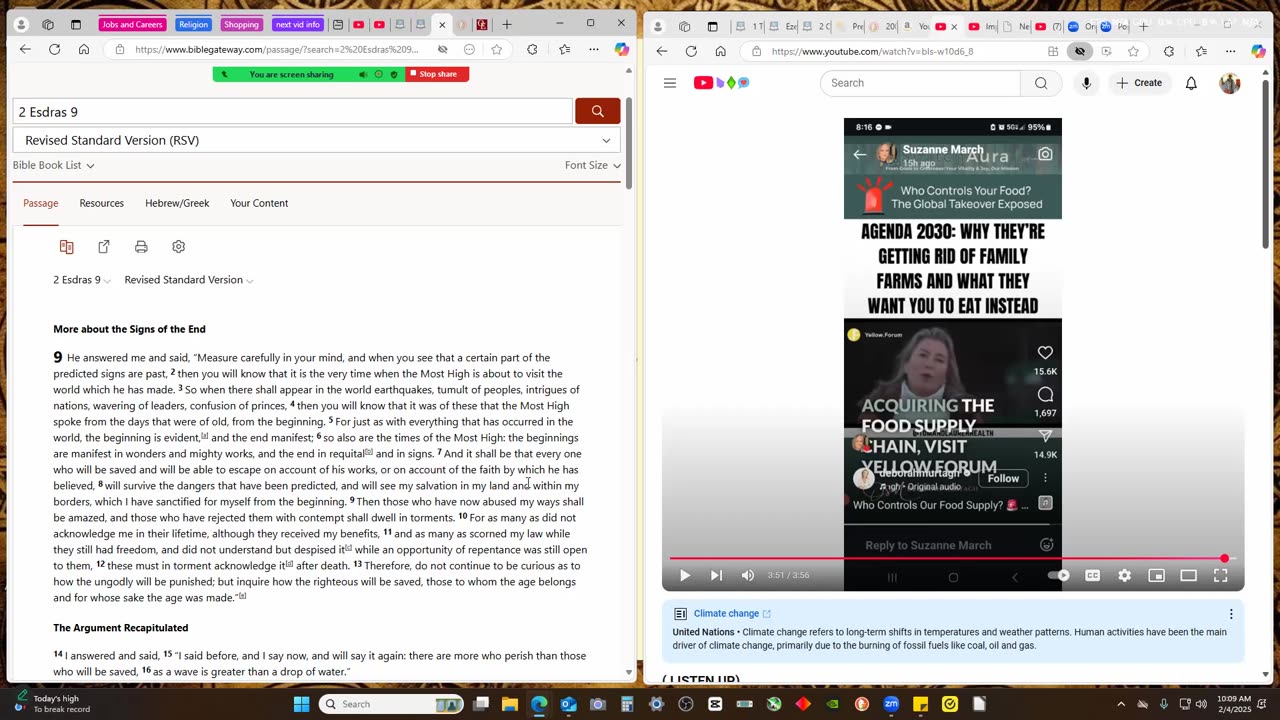Favorite the YouTube page with star icon
Image resolution: width=1280 pixels, height=720 pixels.
[x=1133, y=51]
